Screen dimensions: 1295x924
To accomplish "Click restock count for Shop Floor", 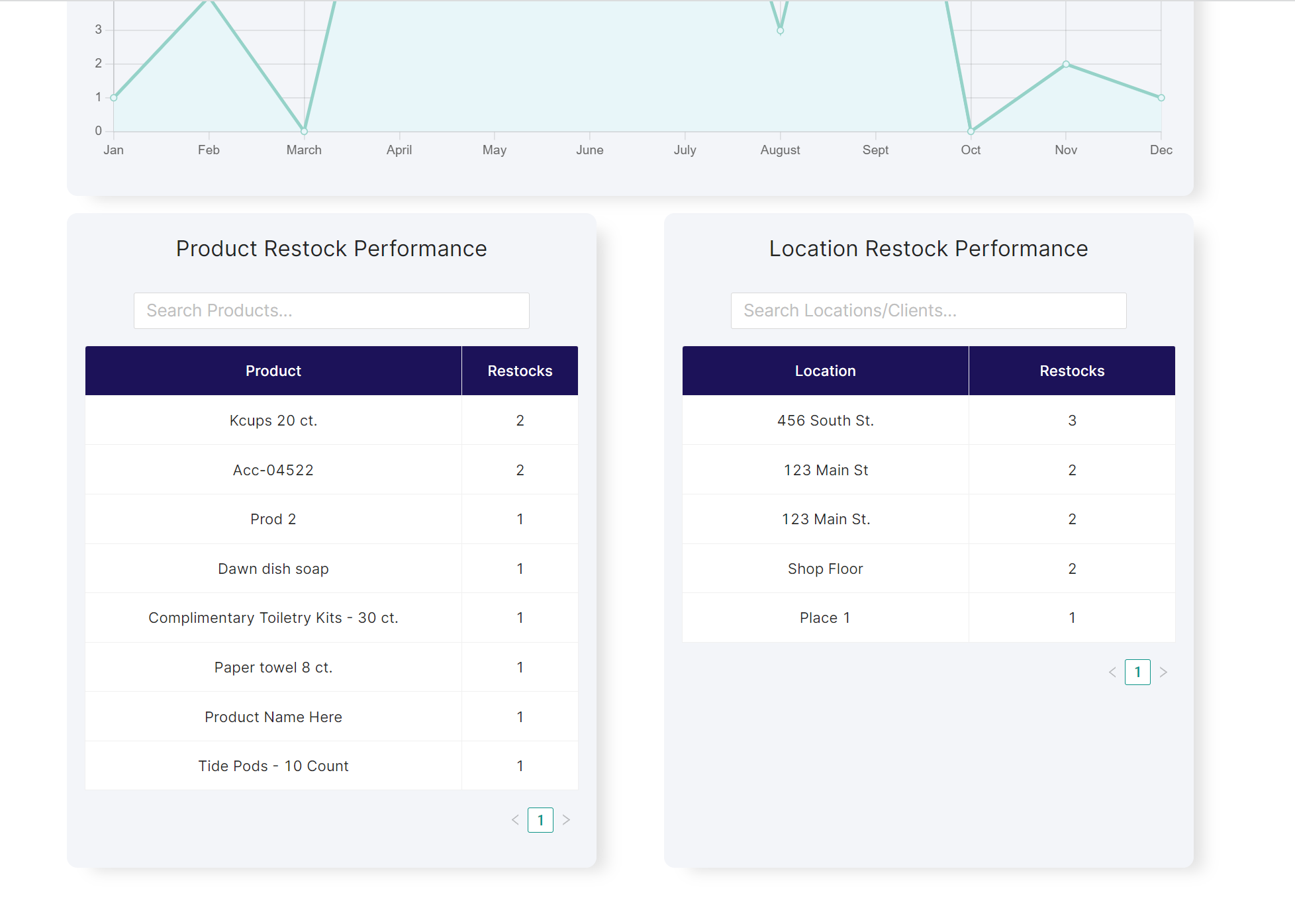I will (1072, 569).
